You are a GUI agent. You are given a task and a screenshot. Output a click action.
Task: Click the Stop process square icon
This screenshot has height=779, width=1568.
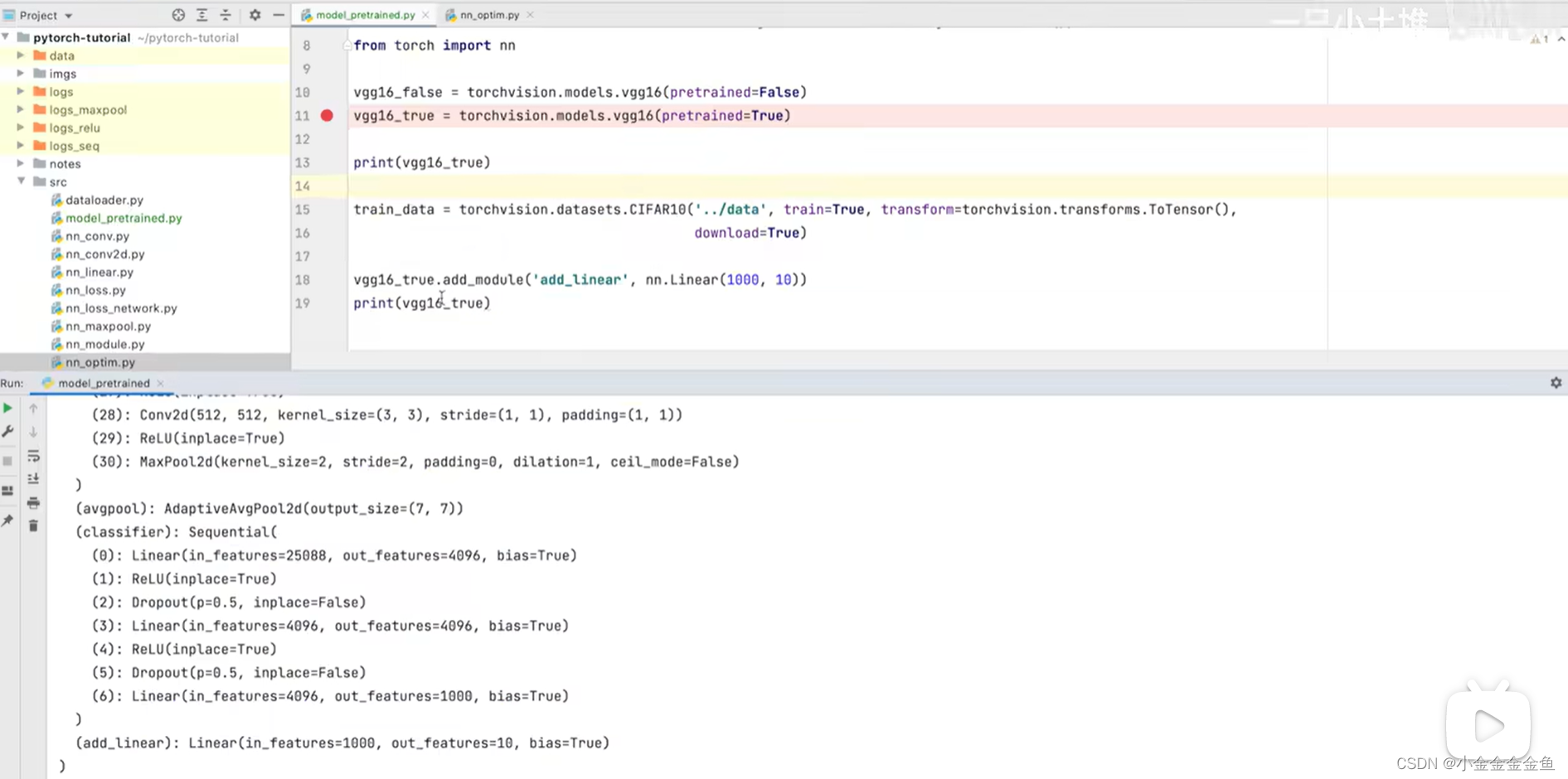(7, 461)
